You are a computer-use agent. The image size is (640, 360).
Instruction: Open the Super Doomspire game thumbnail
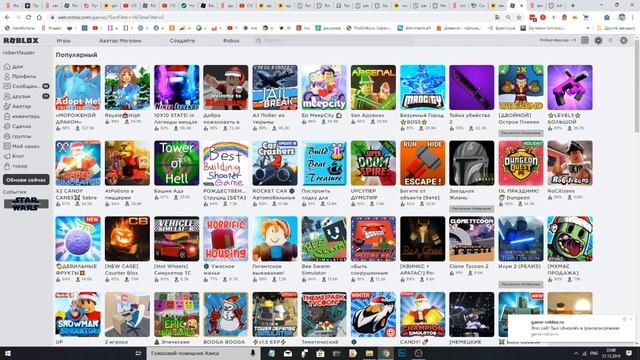pos(373,163)
